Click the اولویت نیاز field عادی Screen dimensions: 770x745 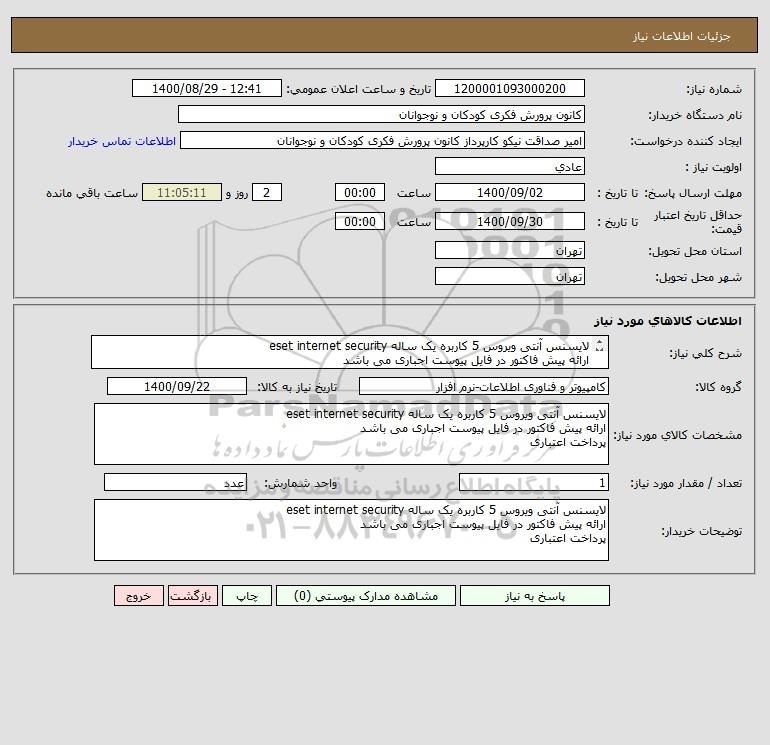(x=510, y=166)
